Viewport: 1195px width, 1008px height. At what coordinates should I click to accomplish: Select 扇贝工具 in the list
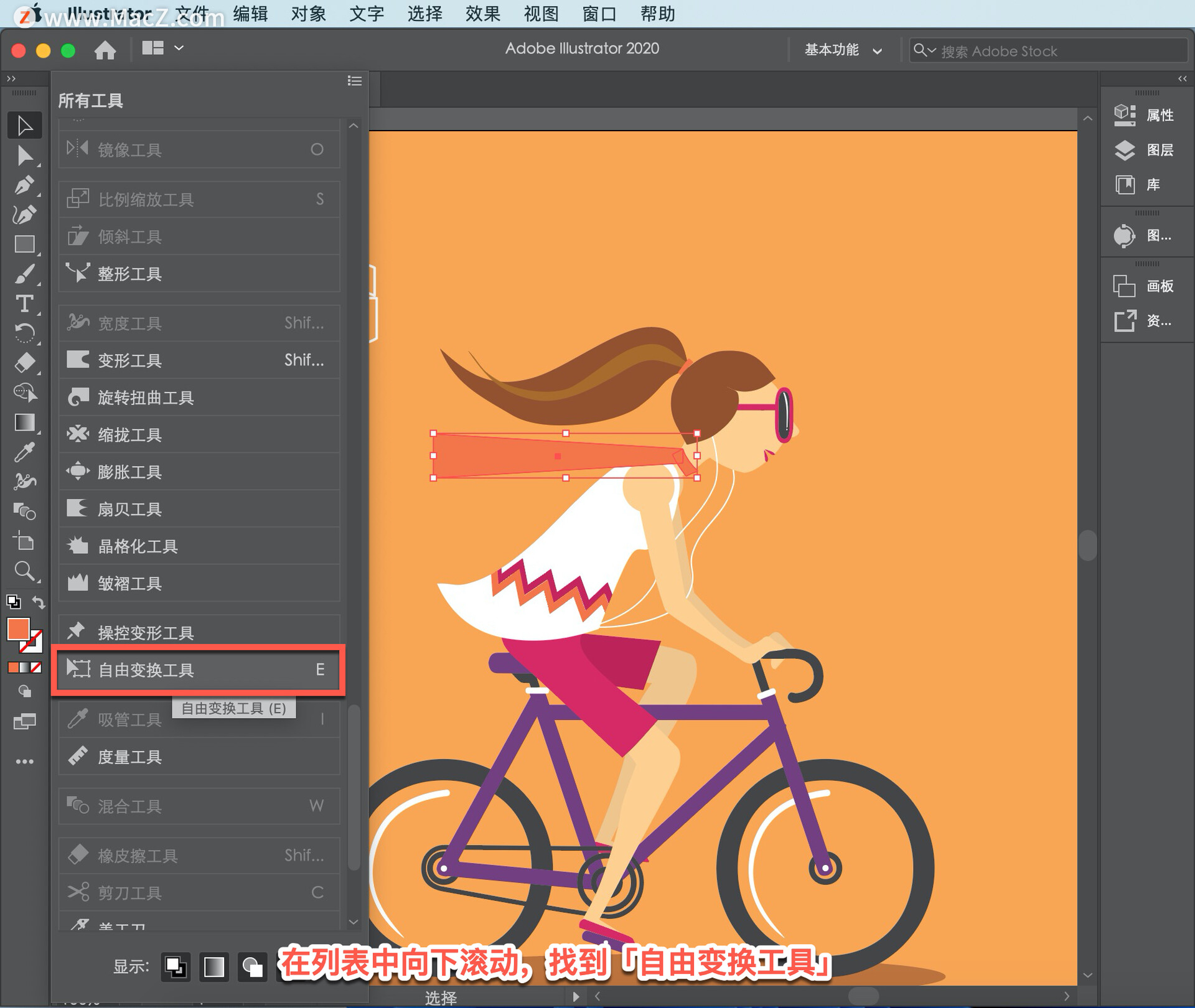(199, 509)
